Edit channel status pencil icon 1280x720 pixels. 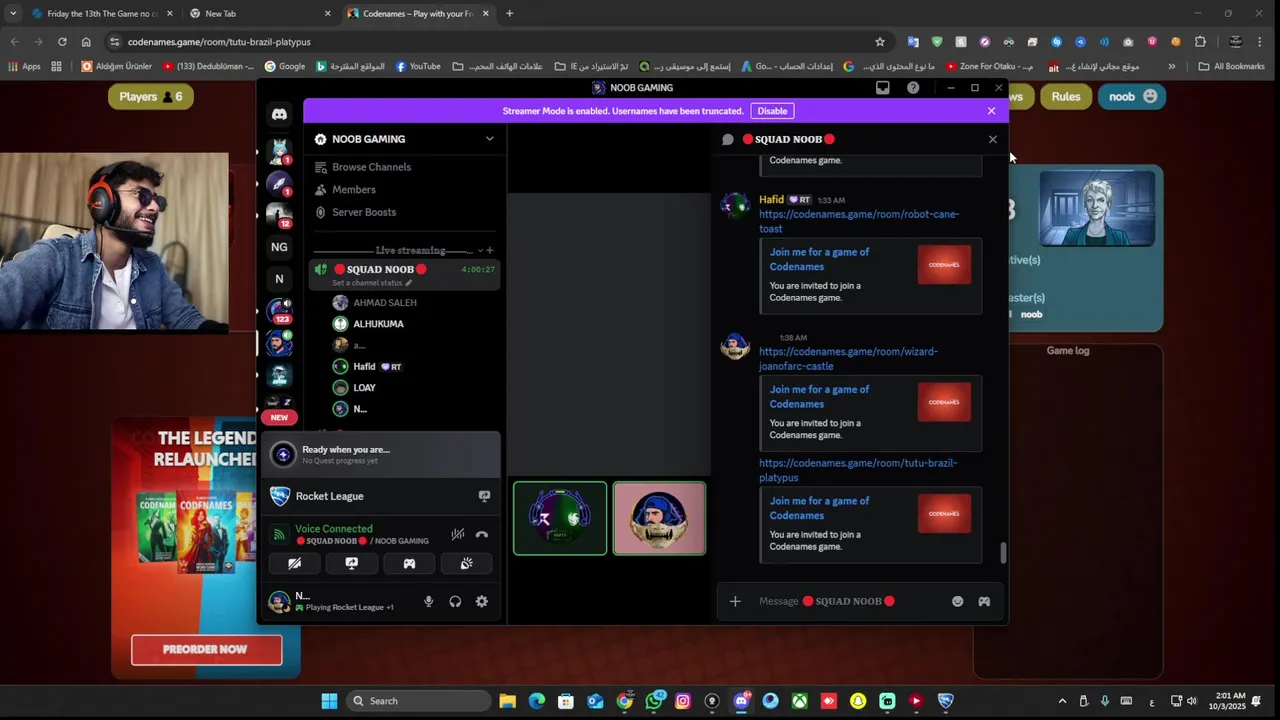tap(408, 283)
